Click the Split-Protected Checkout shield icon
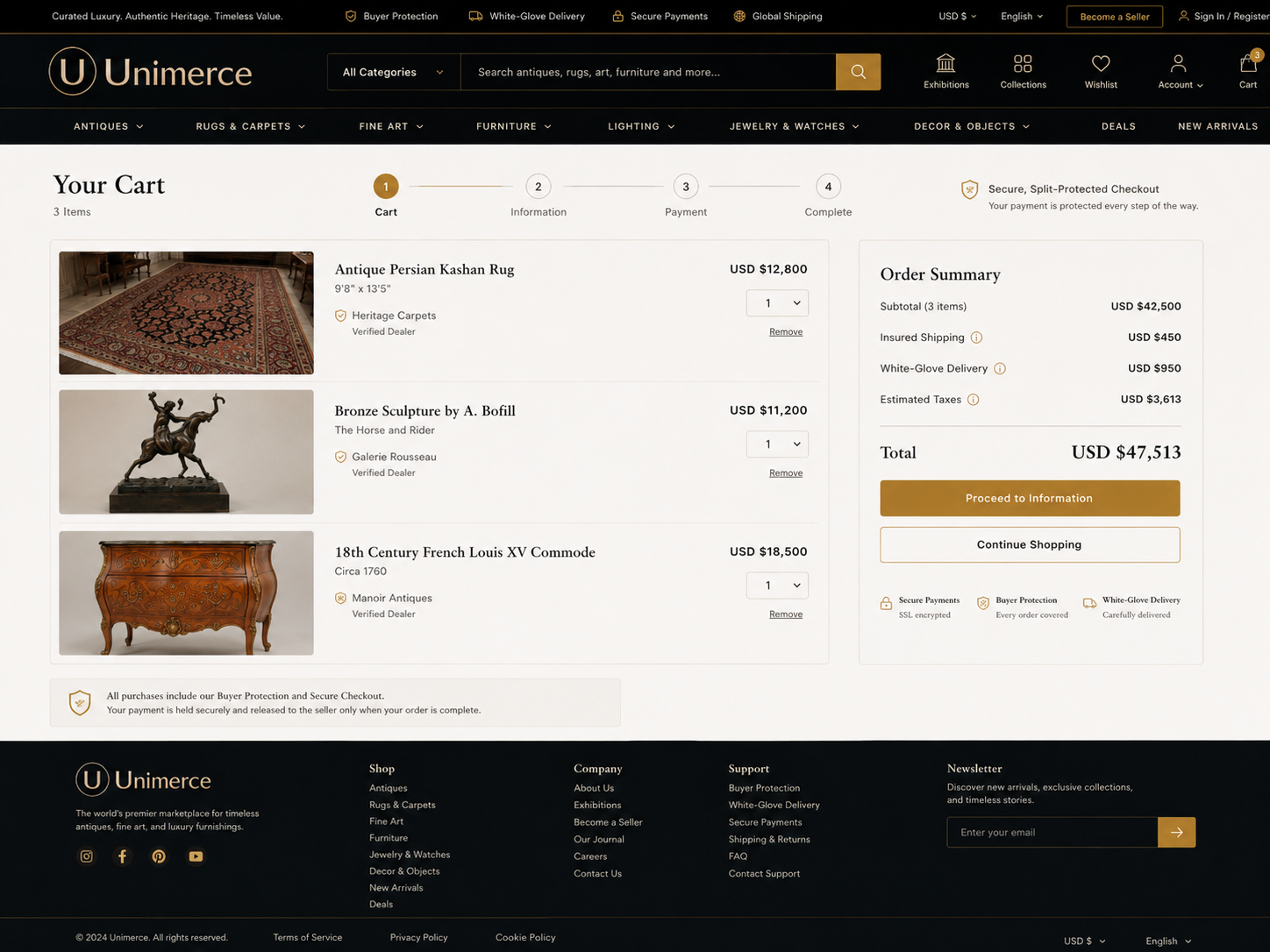The width and height of the screenshot is (1270, 952). pos(969,189)
